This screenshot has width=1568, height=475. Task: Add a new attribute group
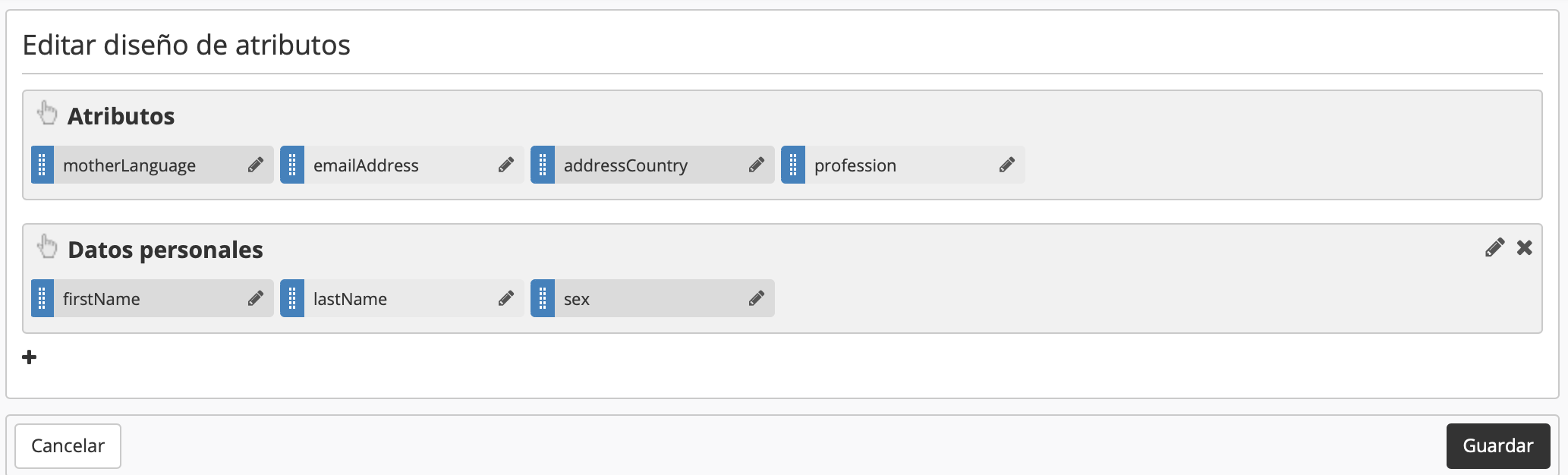click(30, 357)
